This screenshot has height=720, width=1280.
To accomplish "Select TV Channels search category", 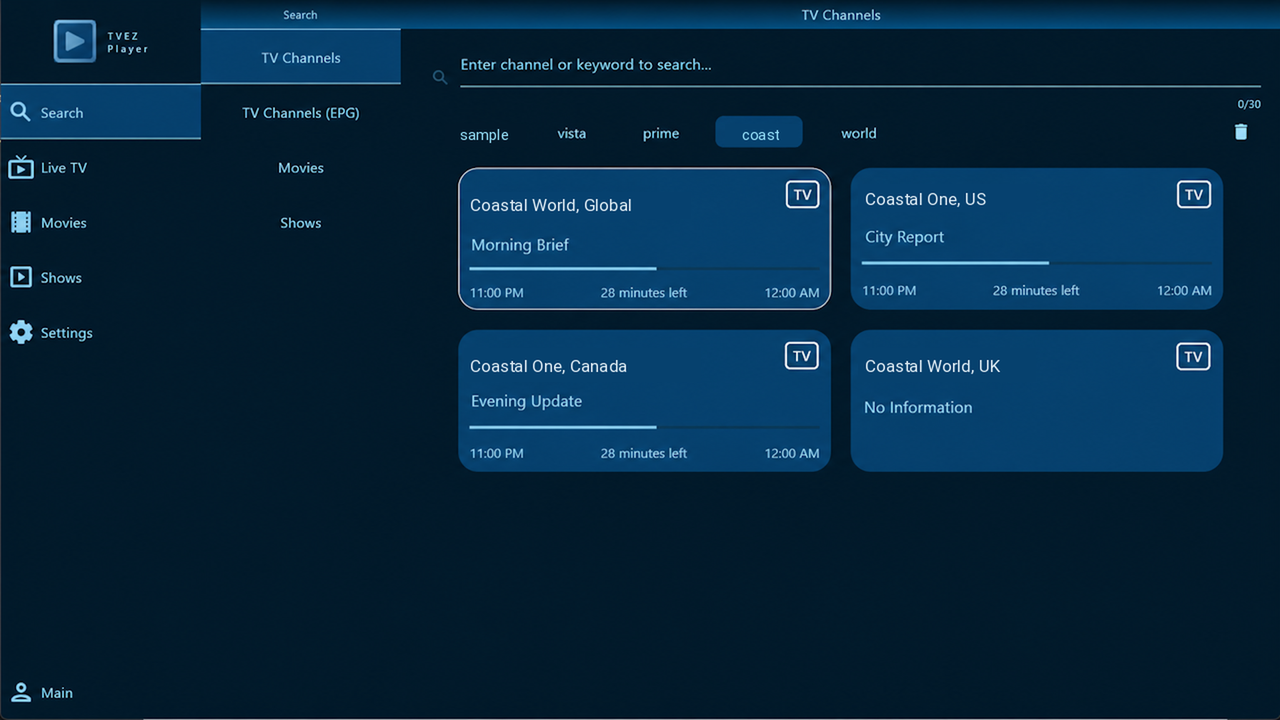I will [301, 57].
